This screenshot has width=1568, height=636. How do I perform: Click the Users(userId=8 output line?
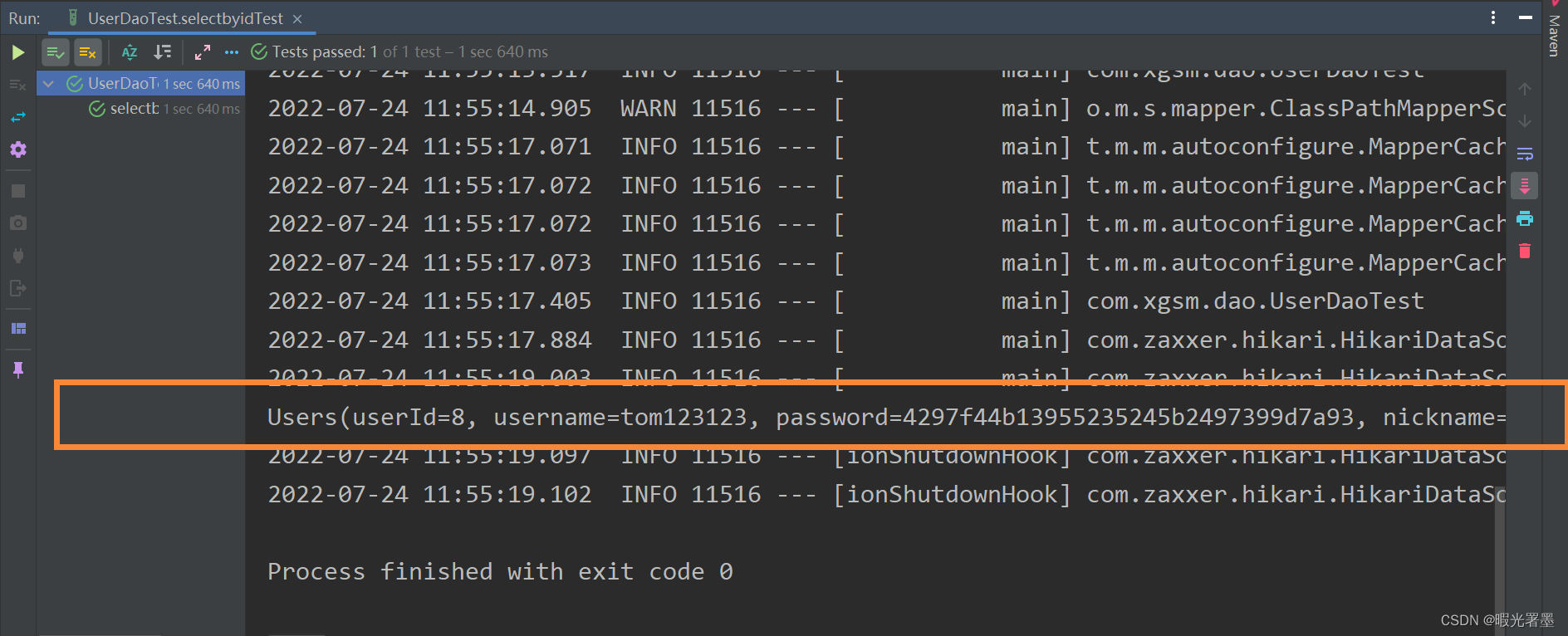pos(886,417)
